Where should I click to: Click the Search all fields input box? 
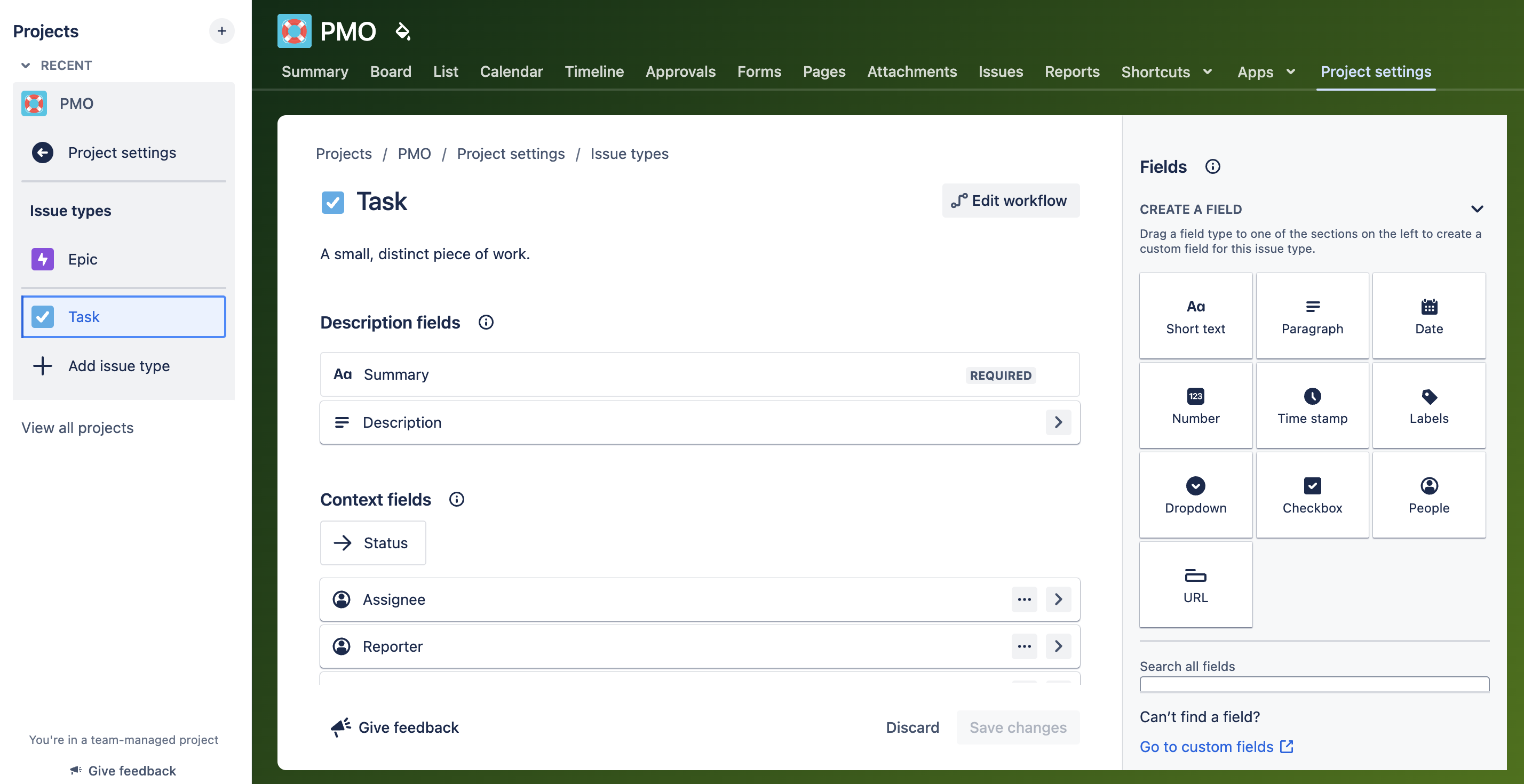[x=1314, y=684]
